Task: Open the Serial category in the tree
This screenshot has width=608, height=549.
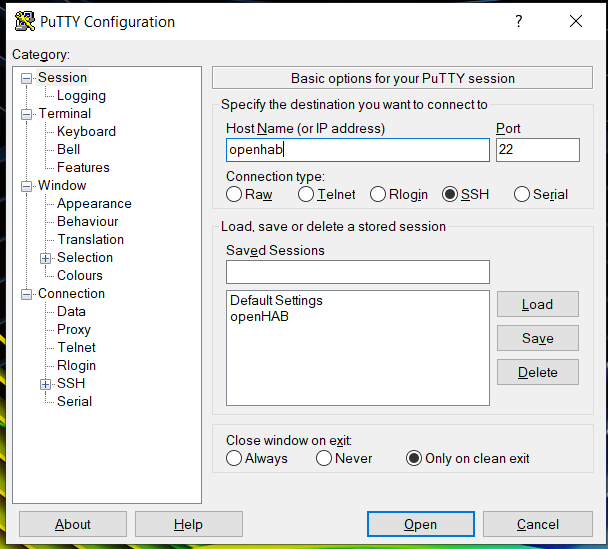Action: [x=74, y=401]
